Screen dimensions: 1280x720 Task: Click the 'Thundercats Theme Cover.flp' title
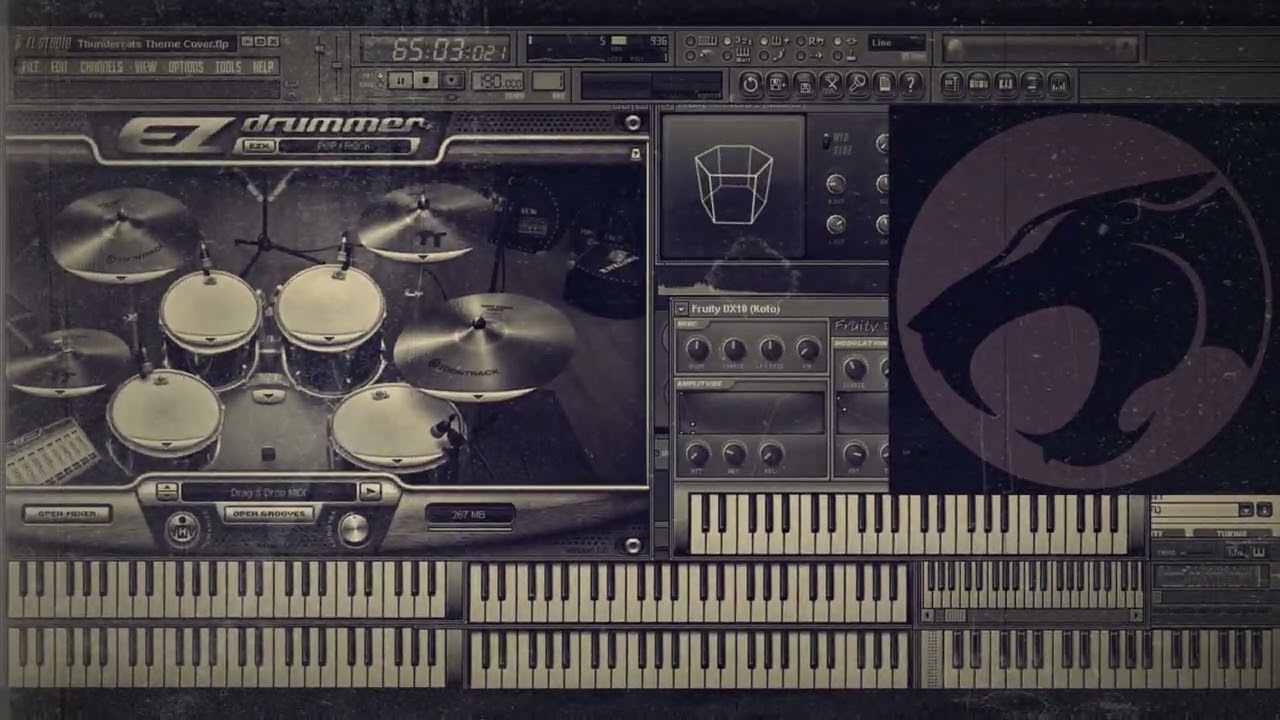pos(153,43)
